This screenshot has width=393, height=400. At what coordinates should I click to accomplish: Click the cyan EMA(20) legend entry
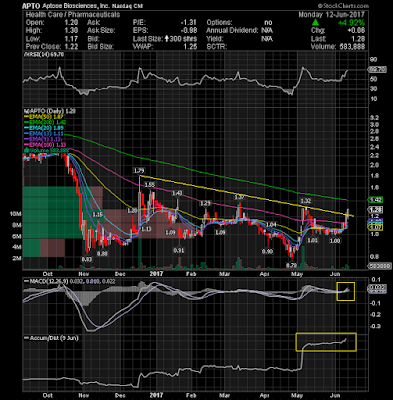click(x=43, y=128)
